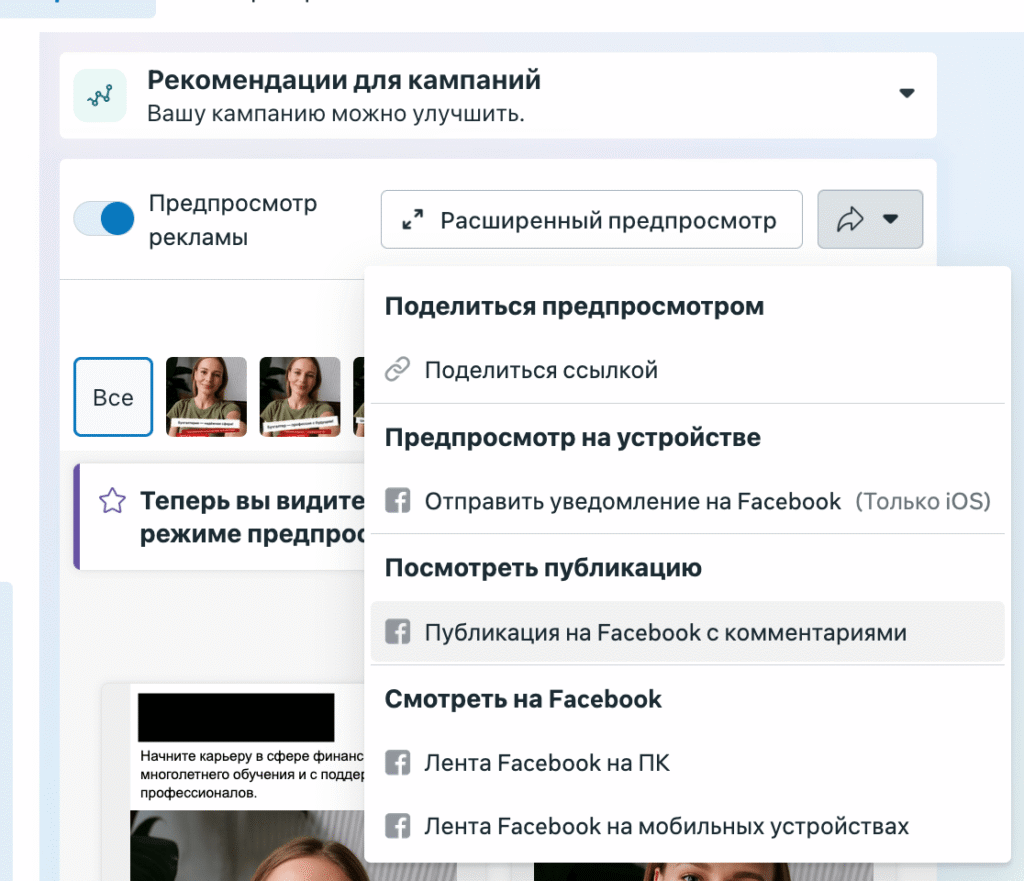Viewport: 1024px width, 881px height.
Task: Select the third partially hidden ad thumbnail
Action: 359,397
